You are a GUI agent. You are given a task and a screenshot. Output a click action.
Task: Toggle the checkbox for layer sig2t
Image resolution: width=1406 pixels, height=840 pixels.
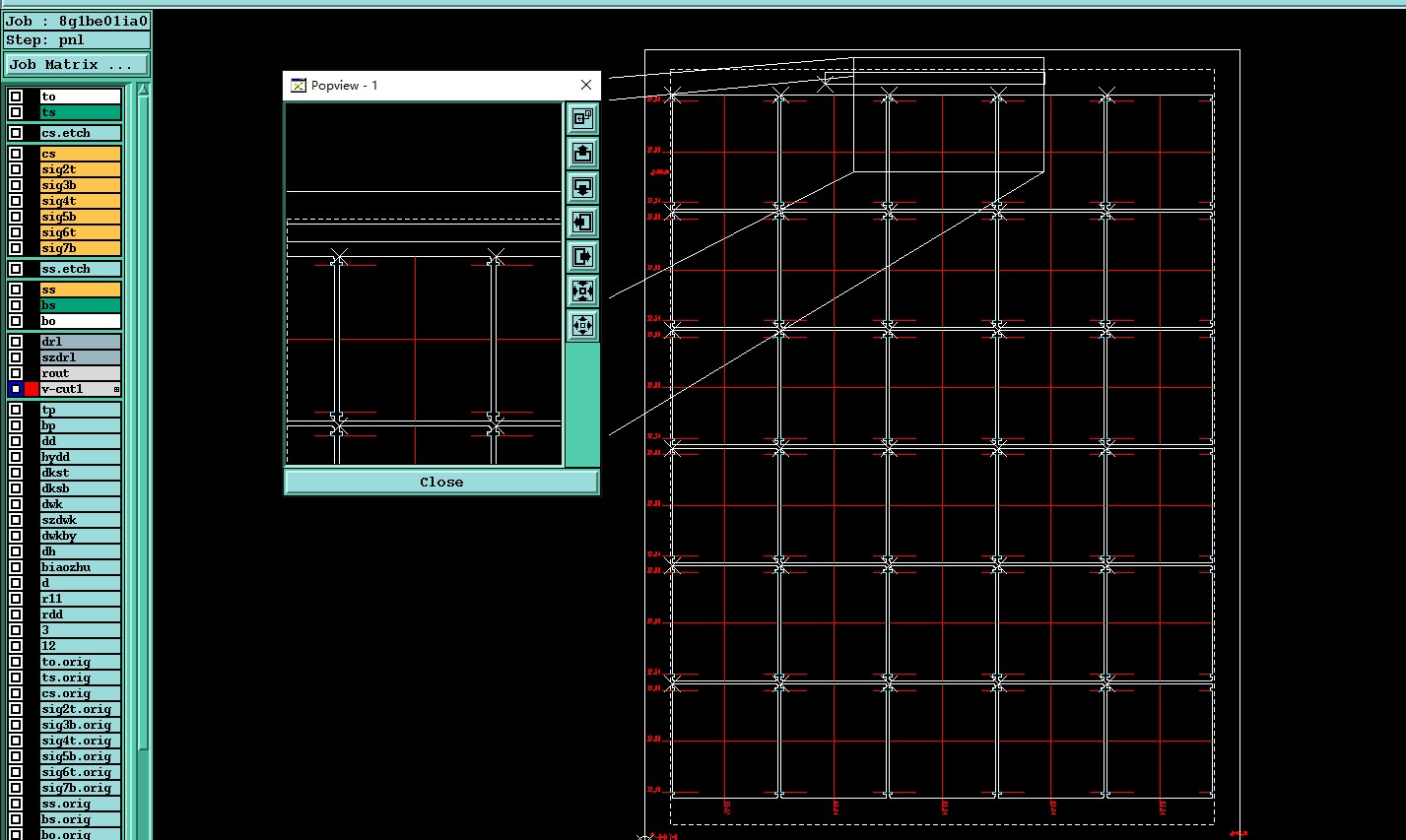16,169
